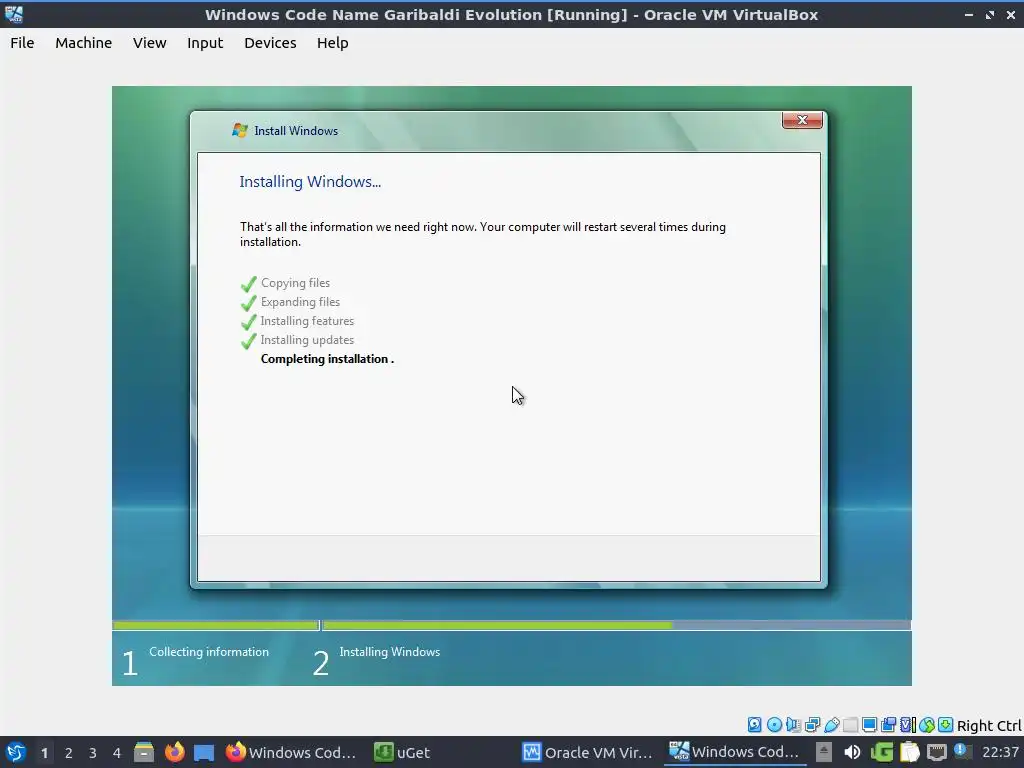Click the 'Installing Windows...' heading

coord(310,182)
